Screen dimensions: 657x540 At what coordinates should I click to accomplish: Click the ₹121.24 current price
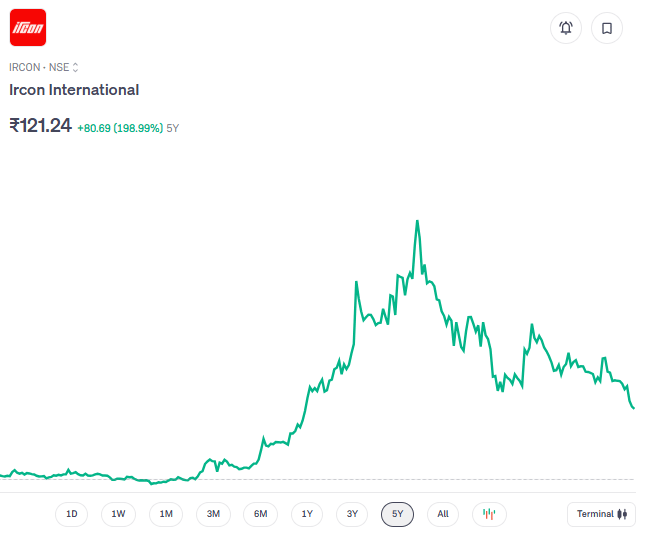40,126
